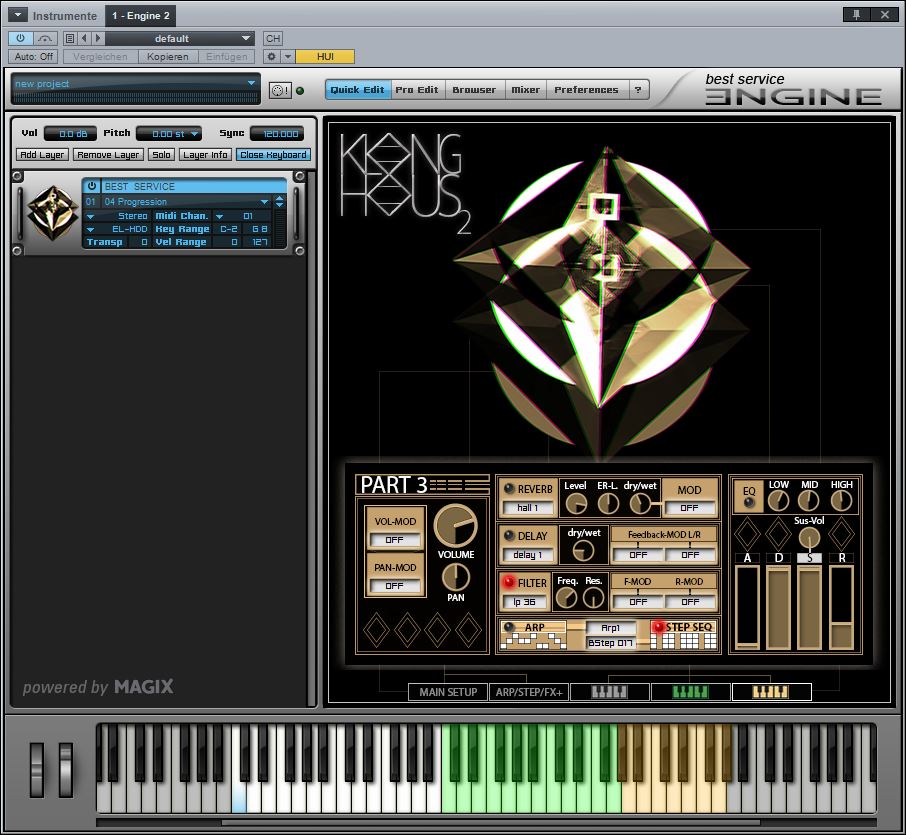Open the Instrumente menu arrow
Viewport: 906px width, 835px height.
point(17,15)
